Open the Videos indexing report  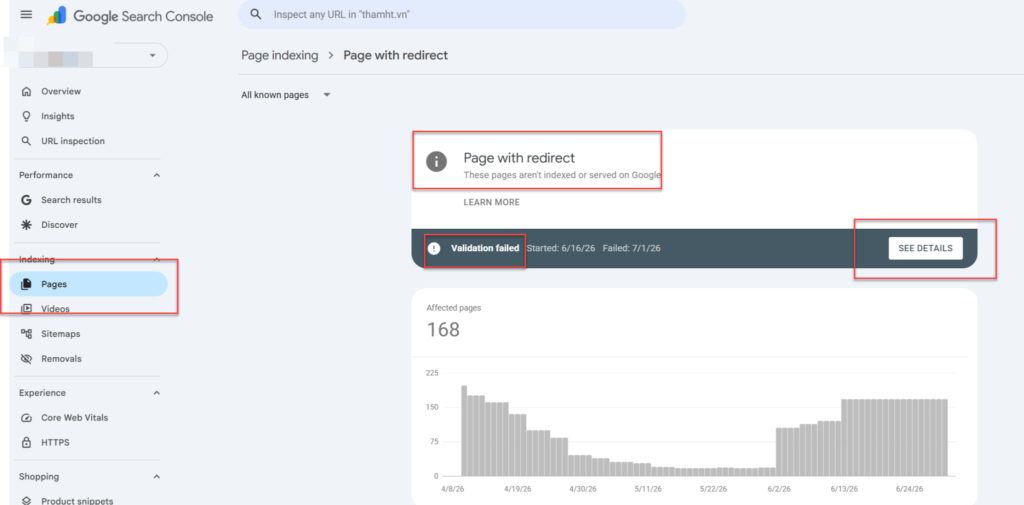[56, 309]
